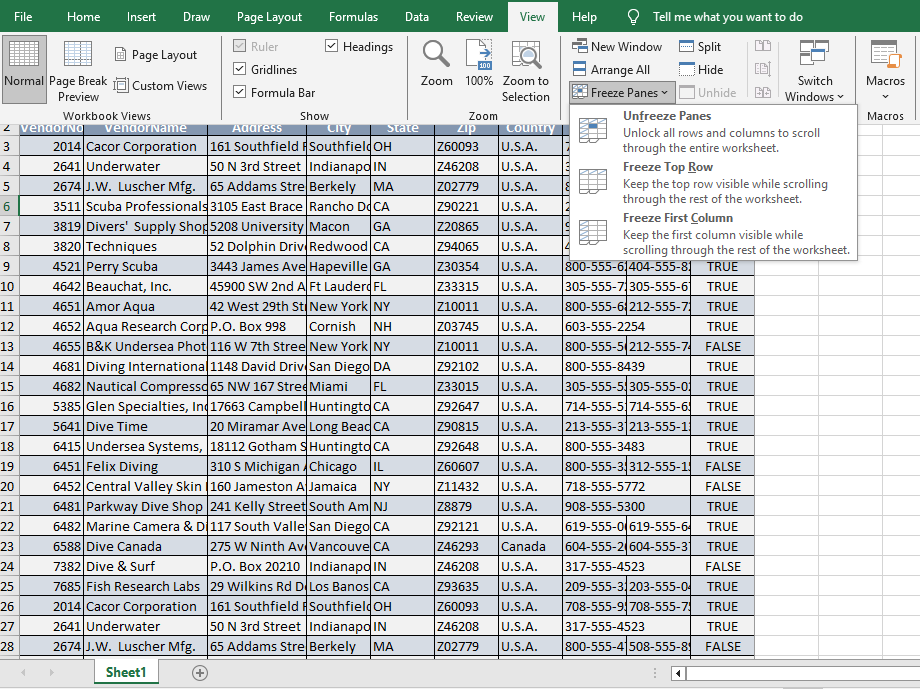Split the worksheet window

[x=699, y=46]
